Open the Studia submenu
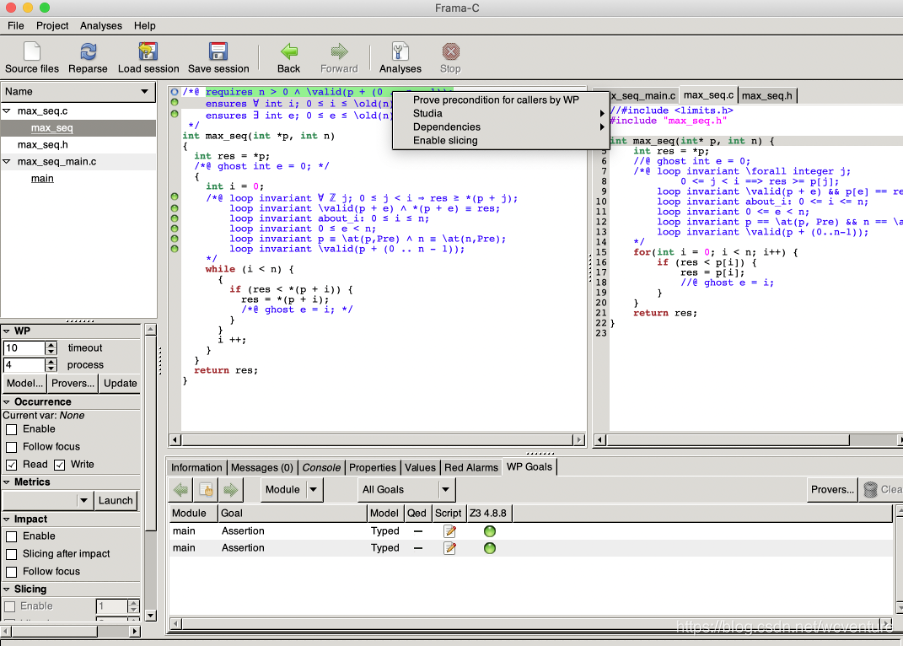Image resolution: width=904 pixels, height=646 pixels. [500, 113]
